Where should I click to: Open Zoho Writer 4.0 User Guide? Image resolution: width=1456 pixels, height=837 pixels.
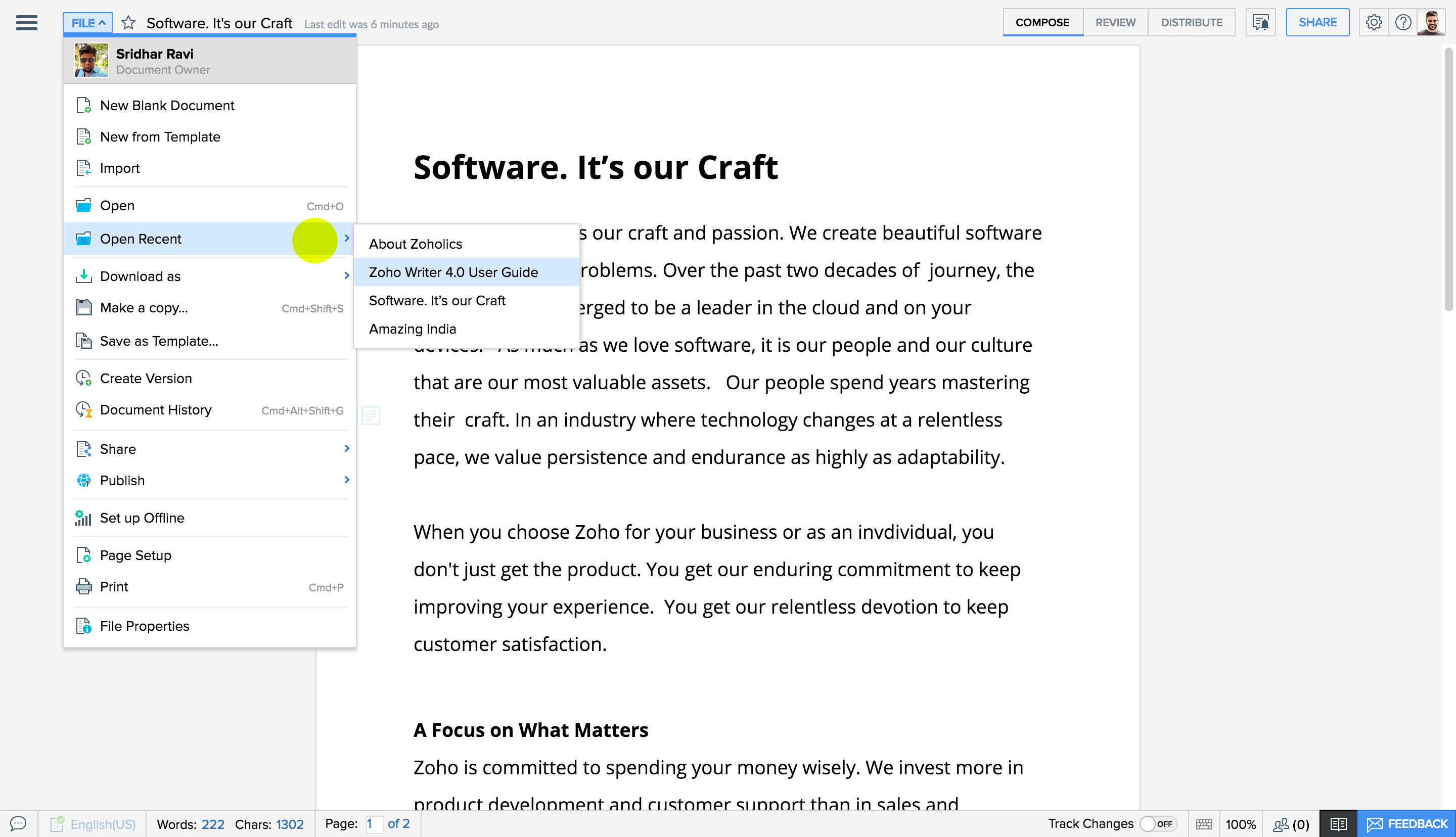[453, 272]
